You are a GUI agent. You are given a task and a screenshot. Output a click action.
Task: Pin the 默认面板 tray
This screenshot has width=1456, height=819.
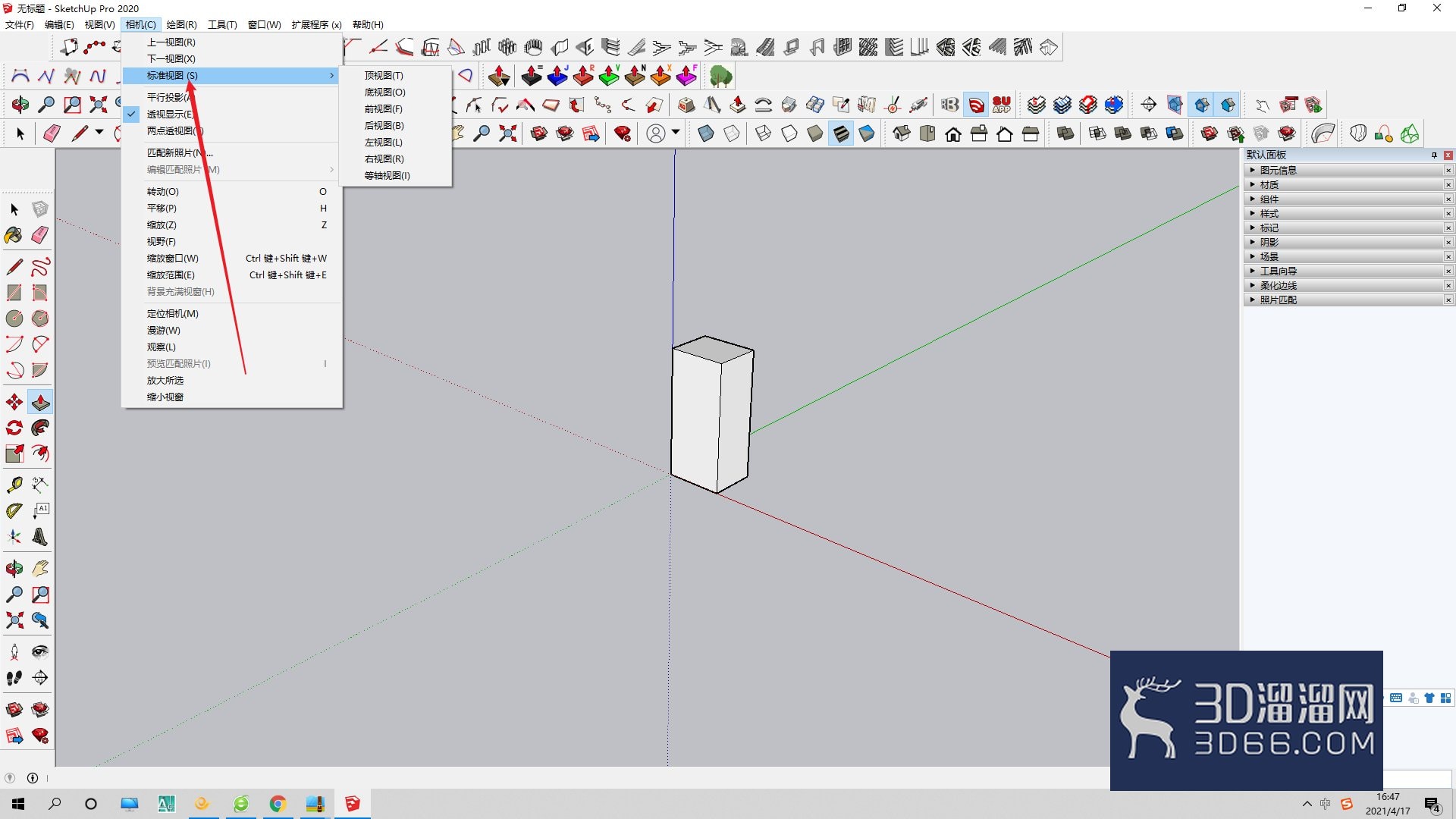(x=1434, y=155)
